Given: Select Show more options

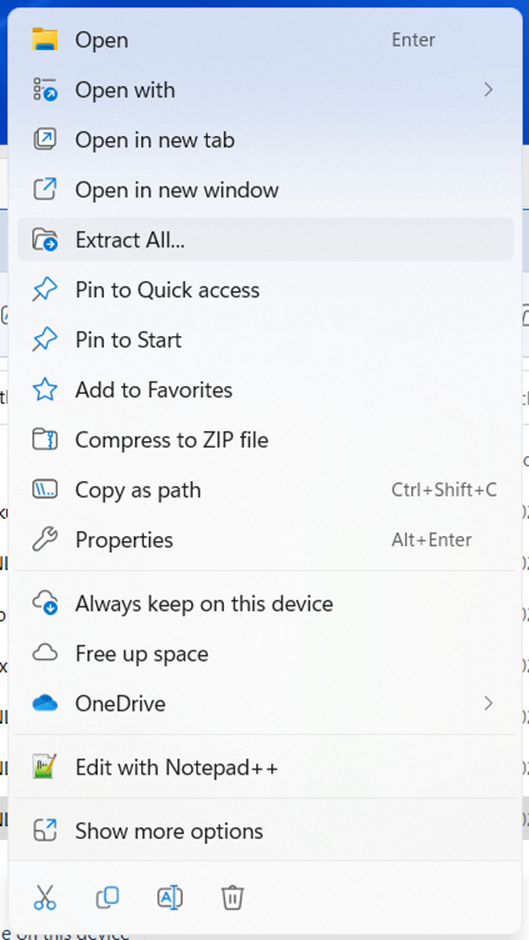Looking at the screenshot, I should (x=266, y=831).
